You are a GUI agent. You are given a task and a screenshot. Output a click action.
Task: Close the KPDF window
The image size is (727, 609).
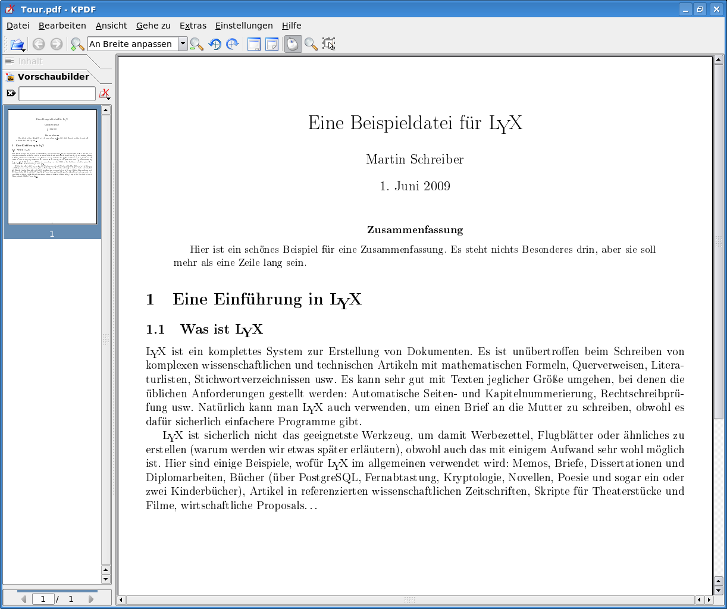coord(716,9)
